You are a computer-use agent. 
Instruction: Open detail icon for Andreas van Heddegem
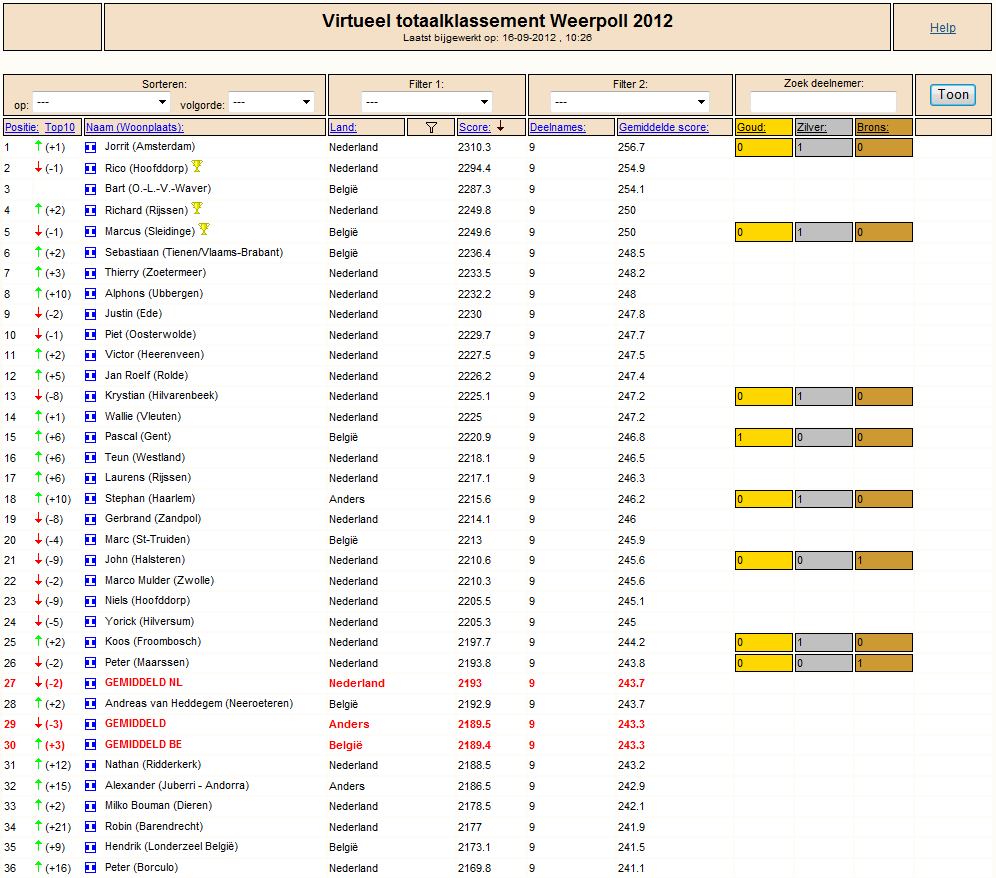90,704
